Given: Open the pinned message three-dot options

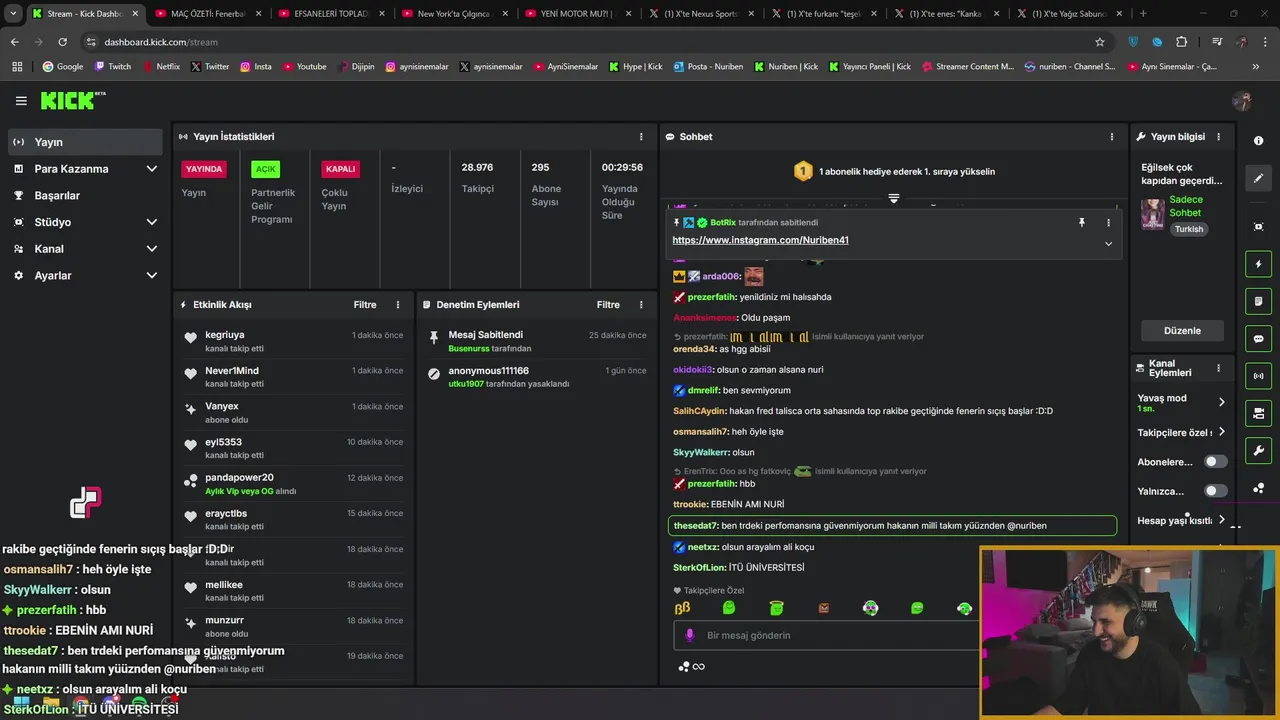Looking at the screenshot, I should (1108, 222).
